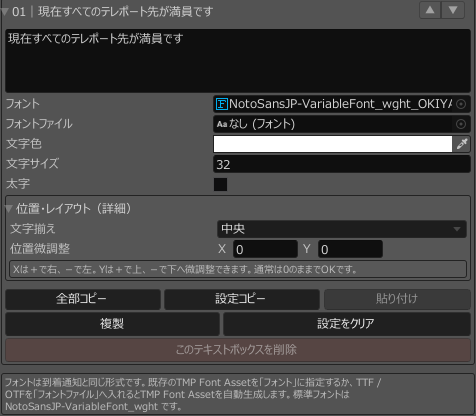Image resolution: width=476 pixels, height=416 pixels.
Task: Click the hint text starting with Xは＋で右
Action: [x=238, y=269]
